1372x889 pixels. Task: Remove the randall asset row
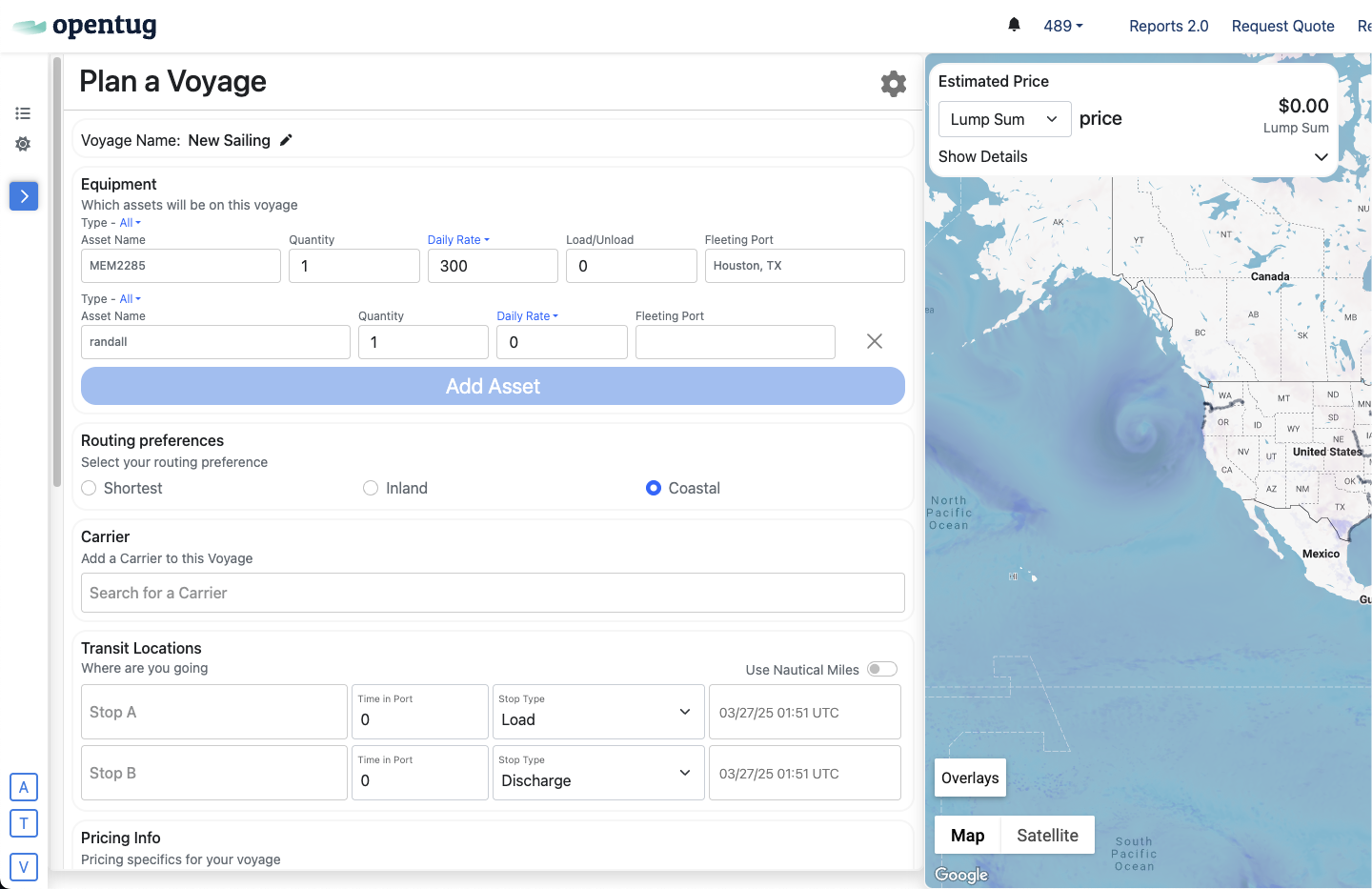874,341
